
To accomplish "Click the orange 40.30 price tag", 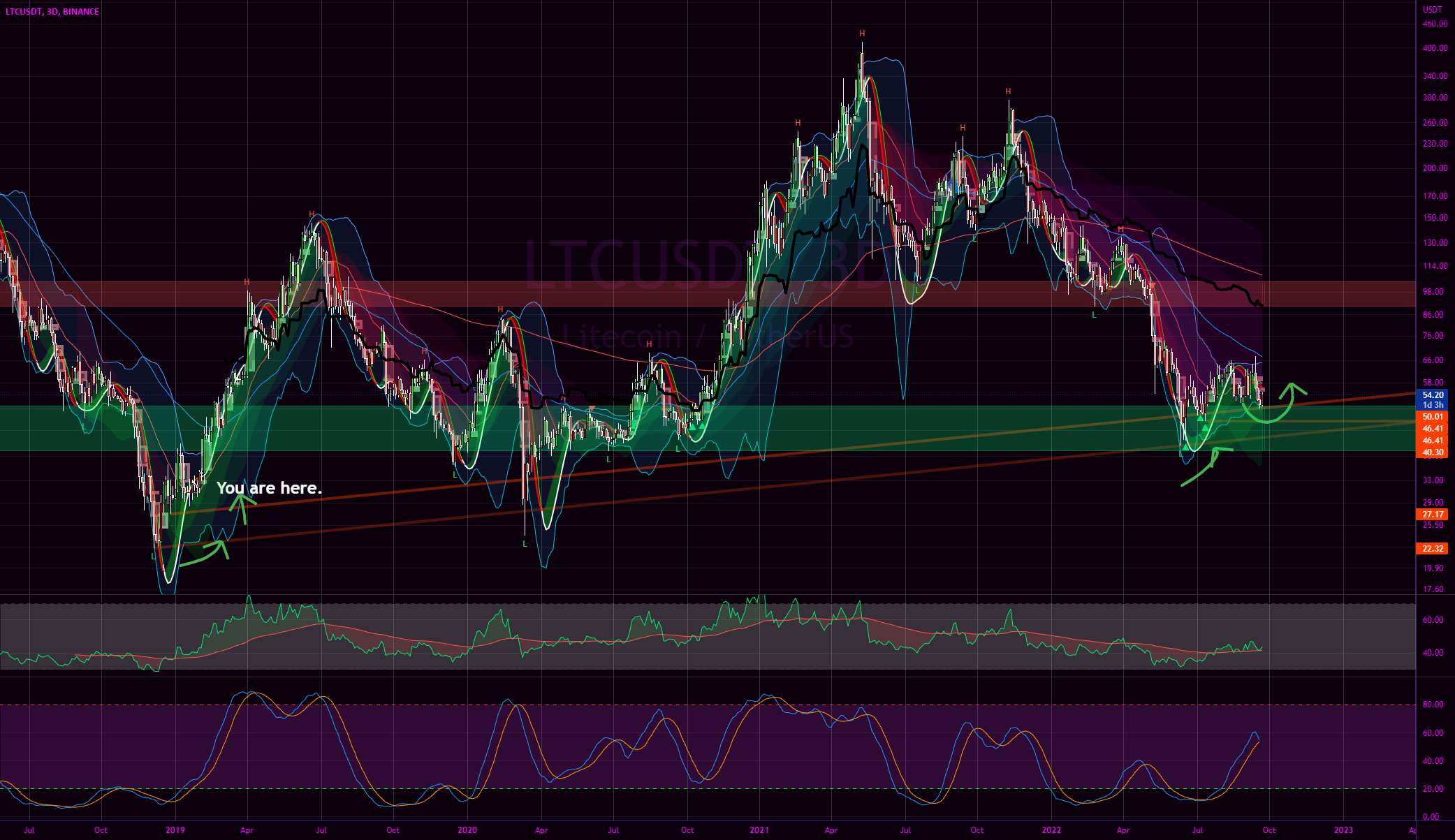I will (1433, 452).
